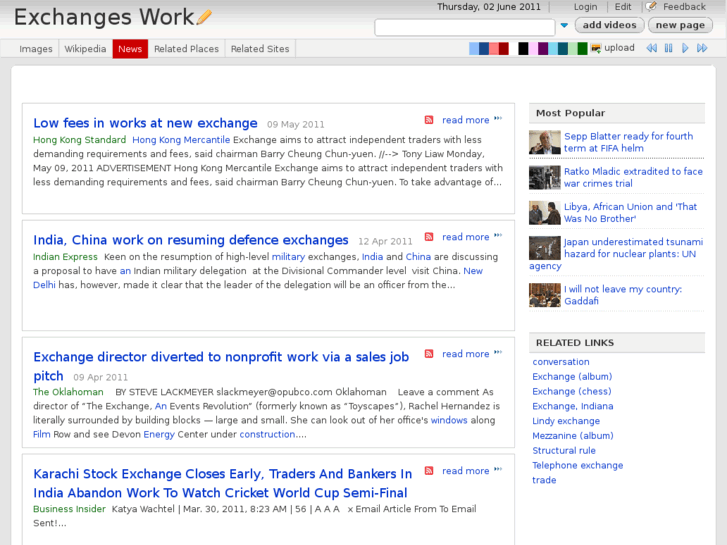Click the pencil edit icon beside Exchanges Work
Image resolution: width=727 pixels, height=545 pixels.
coord(204,17)
